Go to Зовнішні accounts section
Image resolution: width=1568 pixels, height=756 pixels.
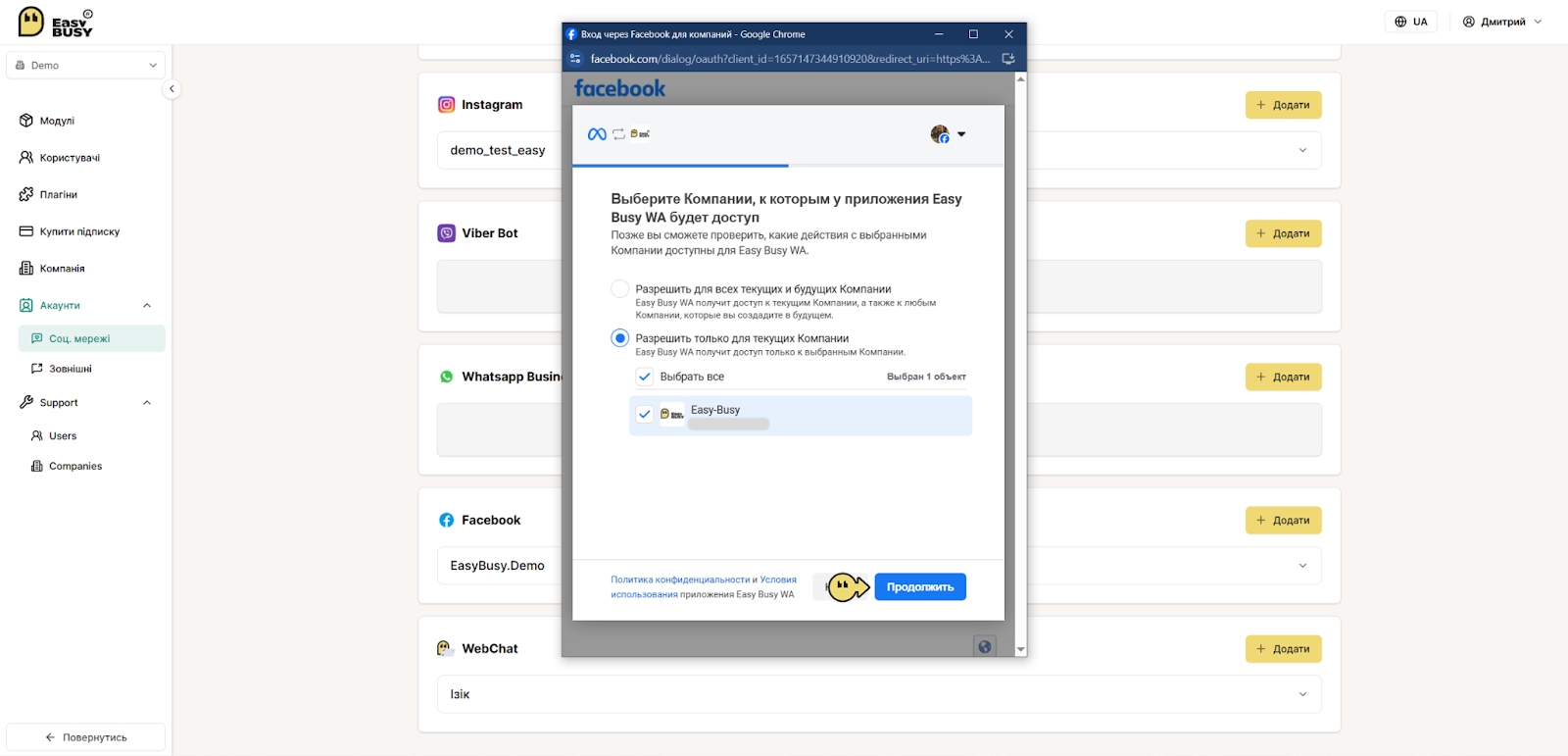tap(71, 369)
